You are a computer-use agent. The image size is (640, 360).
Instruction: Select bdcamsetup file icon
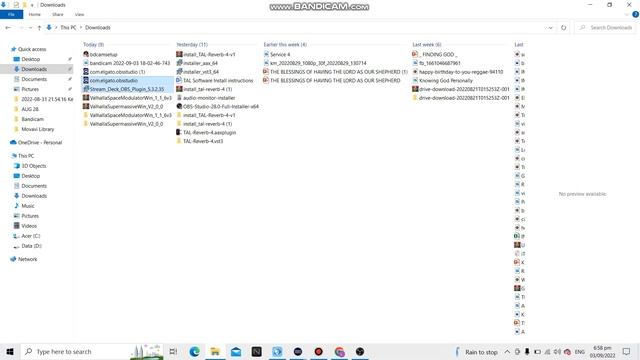click(x=86, y=54)
